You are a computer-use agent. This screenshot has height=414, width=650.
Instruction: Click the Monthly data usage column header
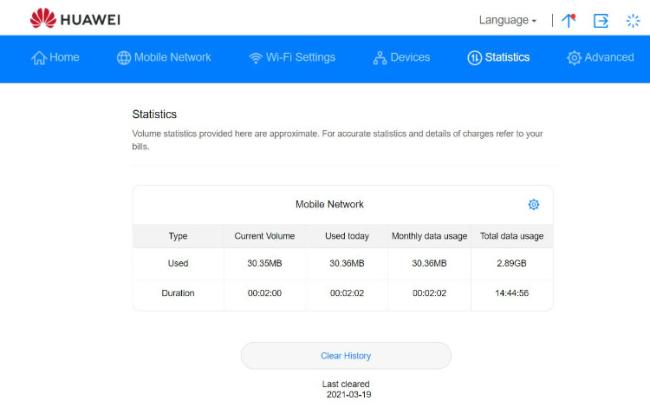tap(428, 236)
